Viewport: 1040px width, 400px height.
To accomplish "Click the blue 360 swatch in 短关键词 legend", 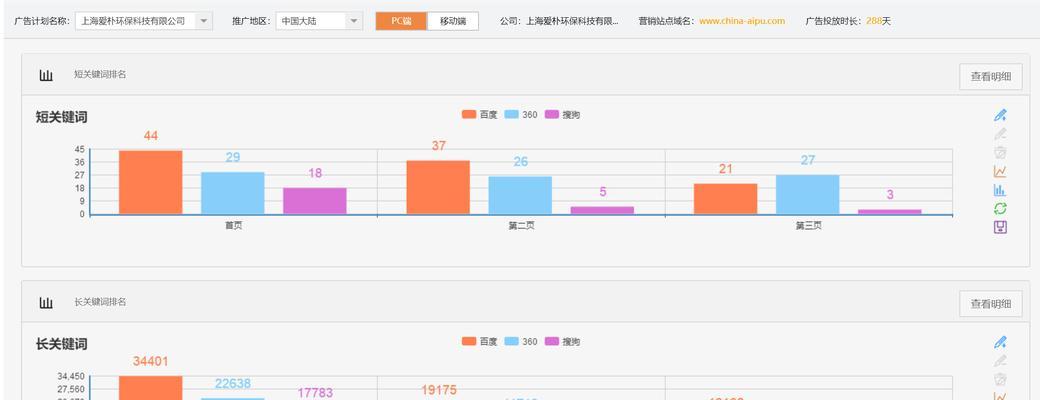I will point(511,115).
